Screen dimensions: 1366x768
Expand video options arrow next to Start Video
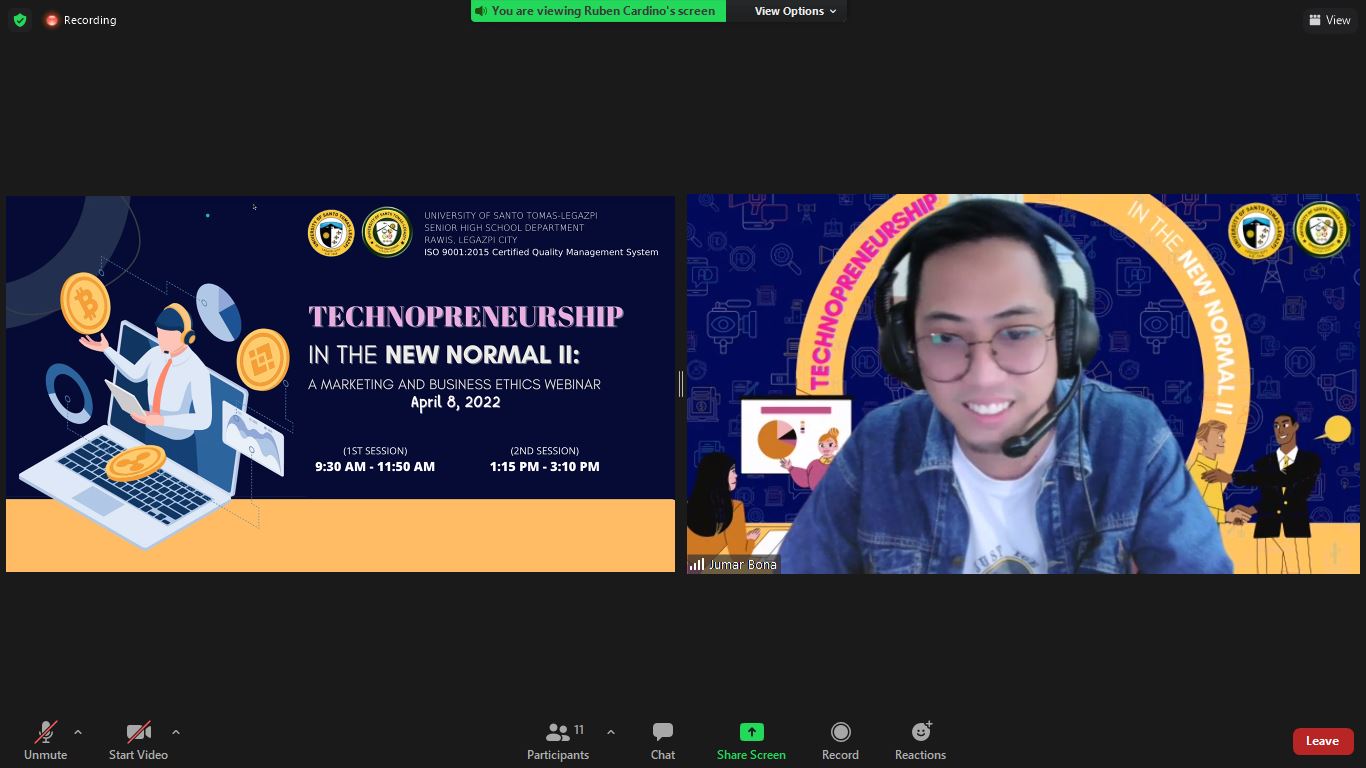pos(176,732)
